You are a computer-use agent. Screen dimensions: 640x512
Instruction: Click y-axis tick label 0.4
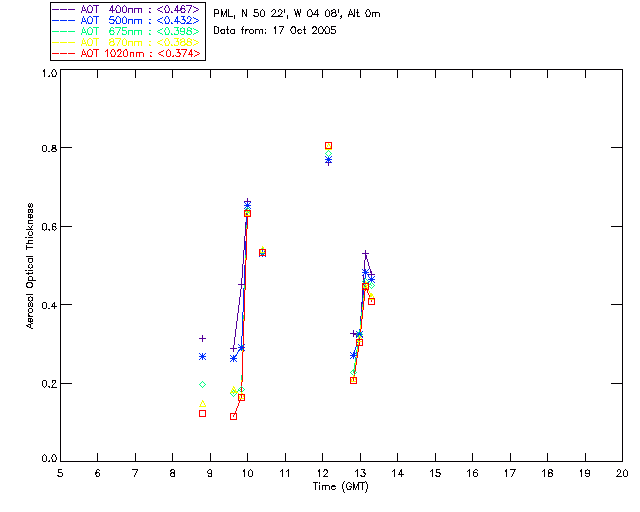click(x=49, y=305)
